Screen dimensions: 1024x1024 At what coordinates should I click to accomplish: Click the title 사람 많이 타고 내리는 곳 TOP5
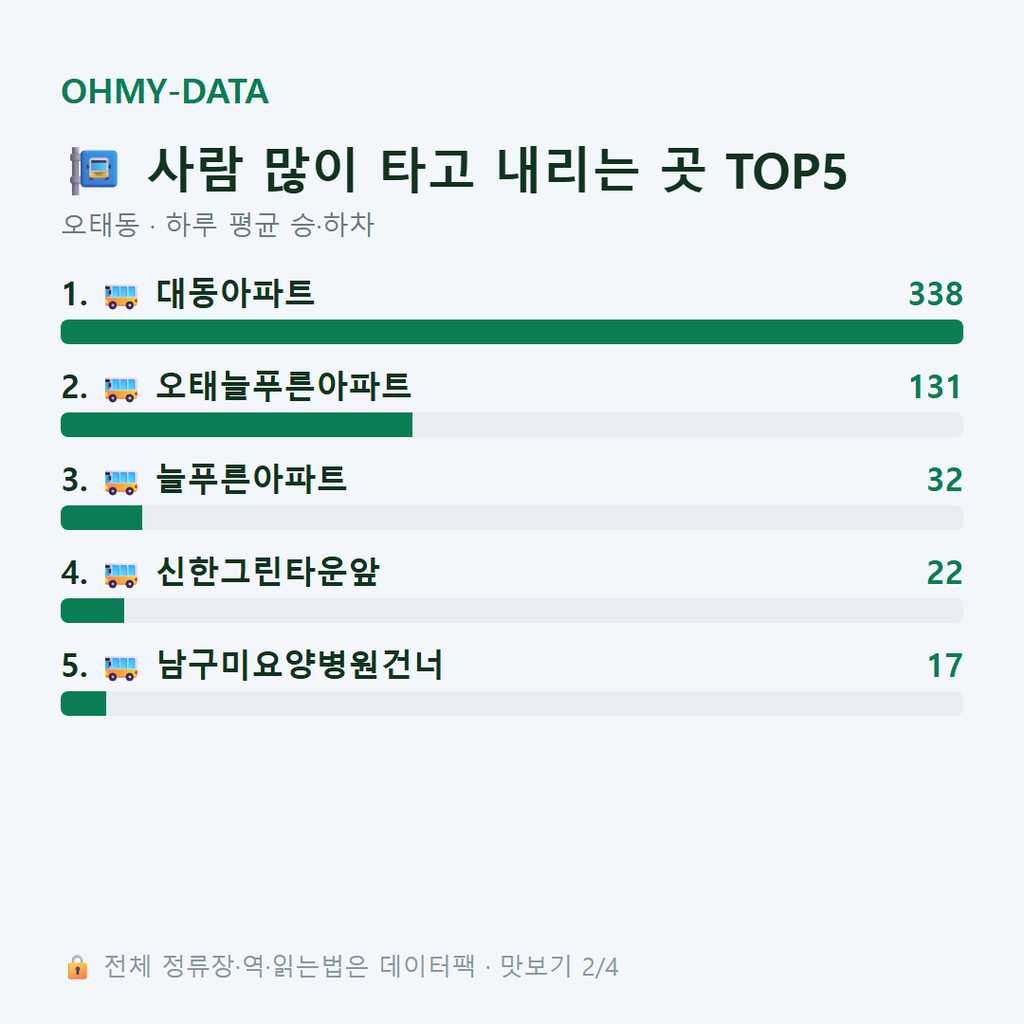tap(498, 170)
